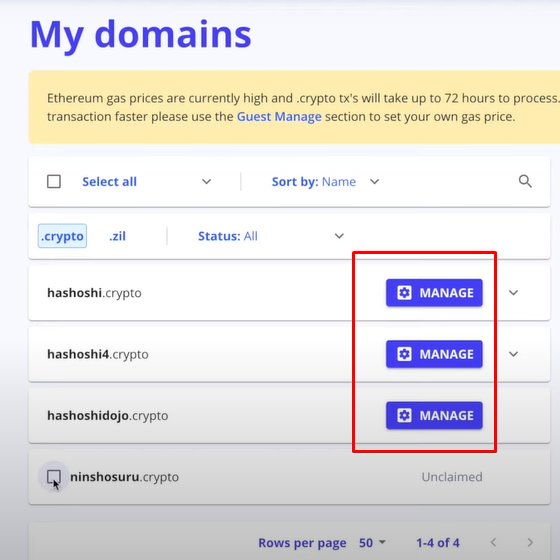Tick the Select all checkbox
This screenshot has width=560, height=560.
point(54,181)
